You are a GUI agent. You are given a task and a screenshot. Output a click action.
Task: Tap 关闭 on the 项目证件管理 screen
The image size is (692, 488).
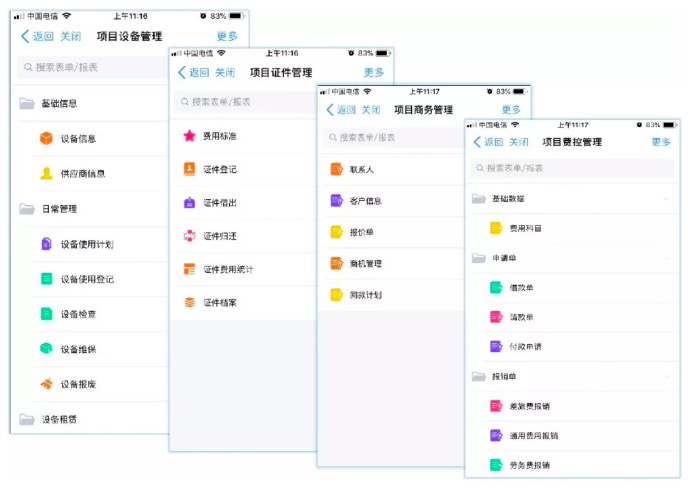click(x=225, y=73)
